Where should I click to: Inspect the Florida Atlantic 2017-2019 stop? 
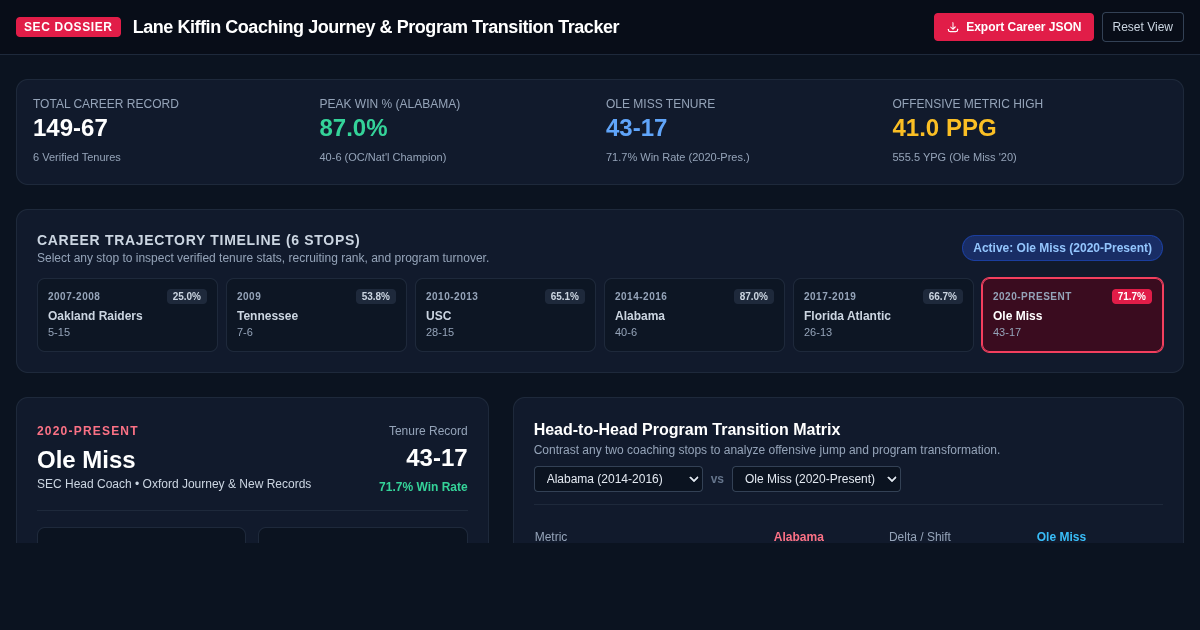point(883,315)
